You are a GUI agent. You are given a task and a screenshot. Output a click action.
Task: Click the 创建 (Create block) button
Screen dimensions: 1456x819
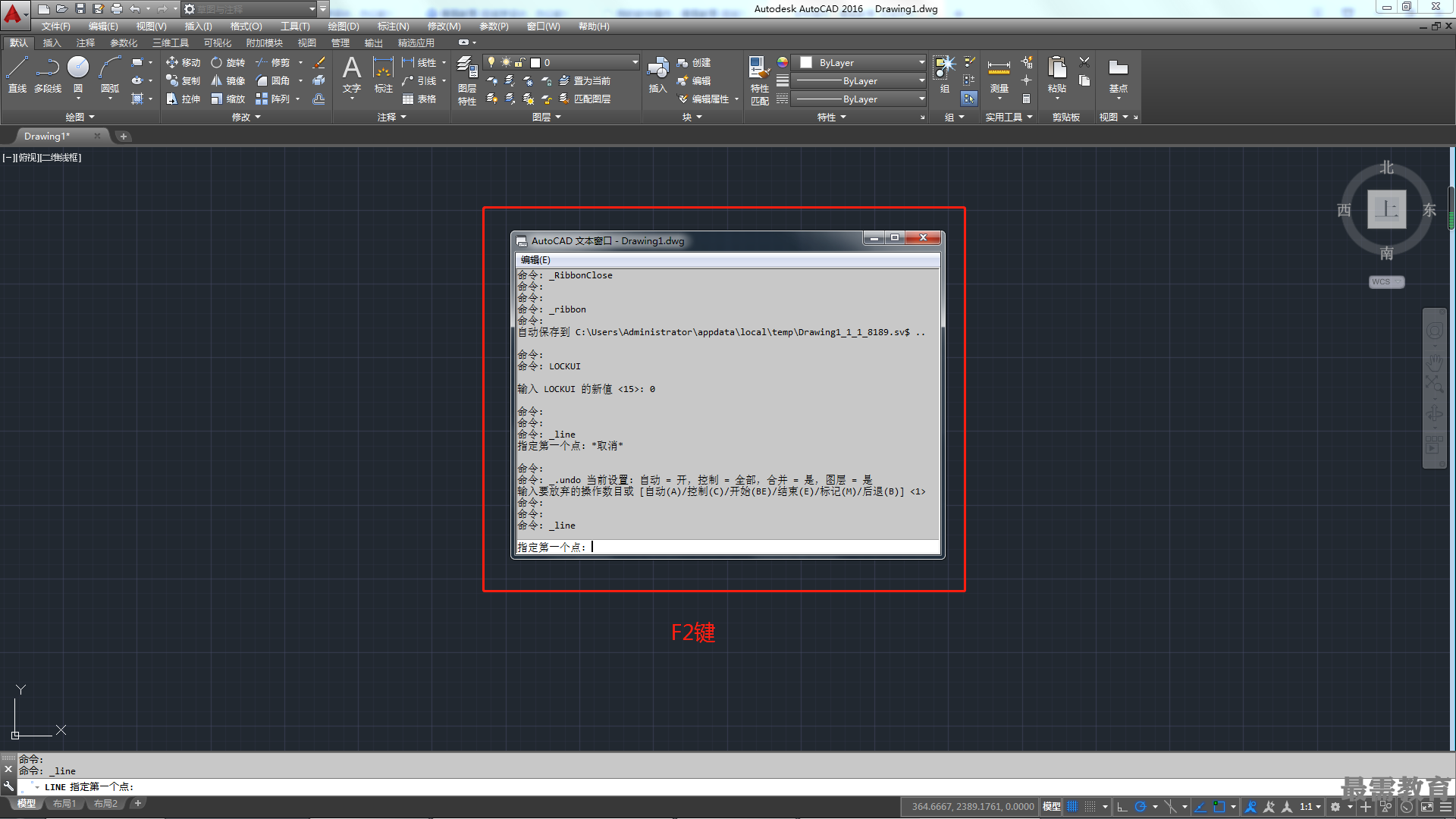point(694,63)
